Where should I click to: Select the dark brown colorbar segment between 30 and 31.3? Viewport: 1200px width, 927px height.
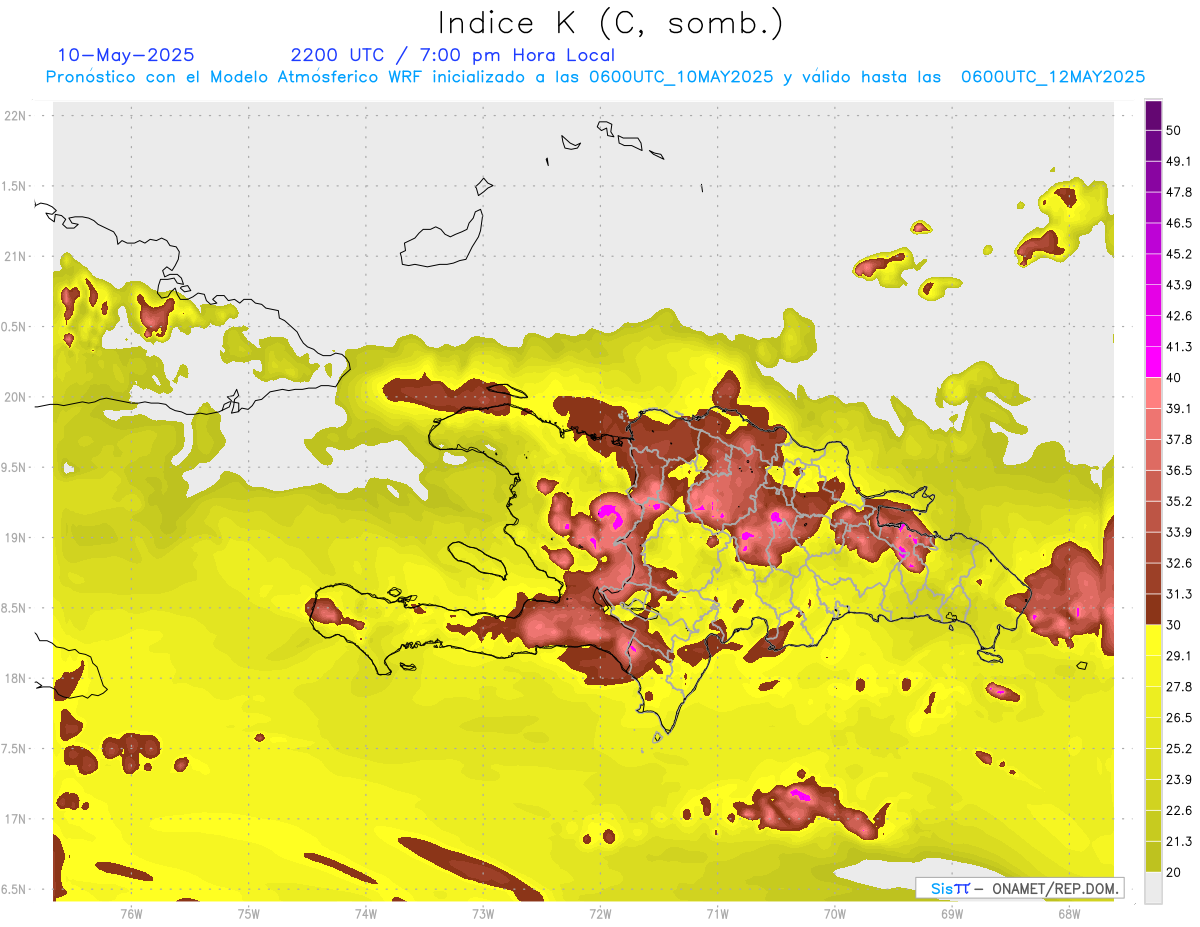coord(1153,609)
